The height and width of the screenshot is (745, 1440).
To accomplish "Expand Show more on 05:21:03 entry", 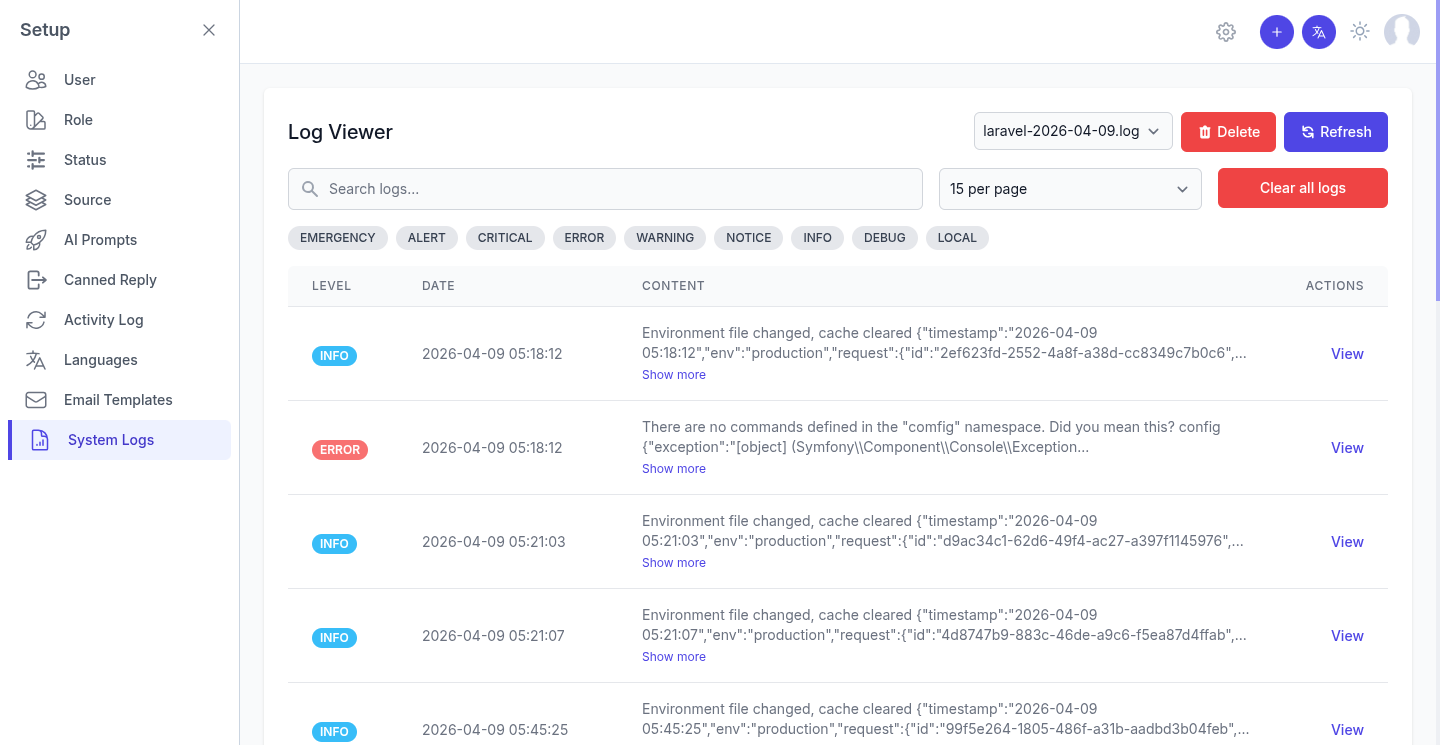I will pyautogui.click(x=674, y=563).
